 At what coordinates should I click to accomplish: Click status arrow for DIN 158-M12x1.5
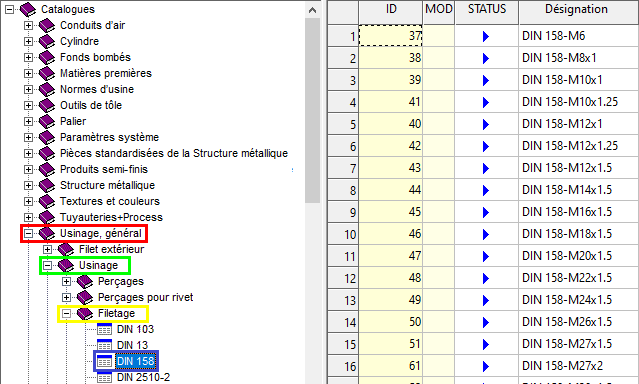click(x=486, y=168)
